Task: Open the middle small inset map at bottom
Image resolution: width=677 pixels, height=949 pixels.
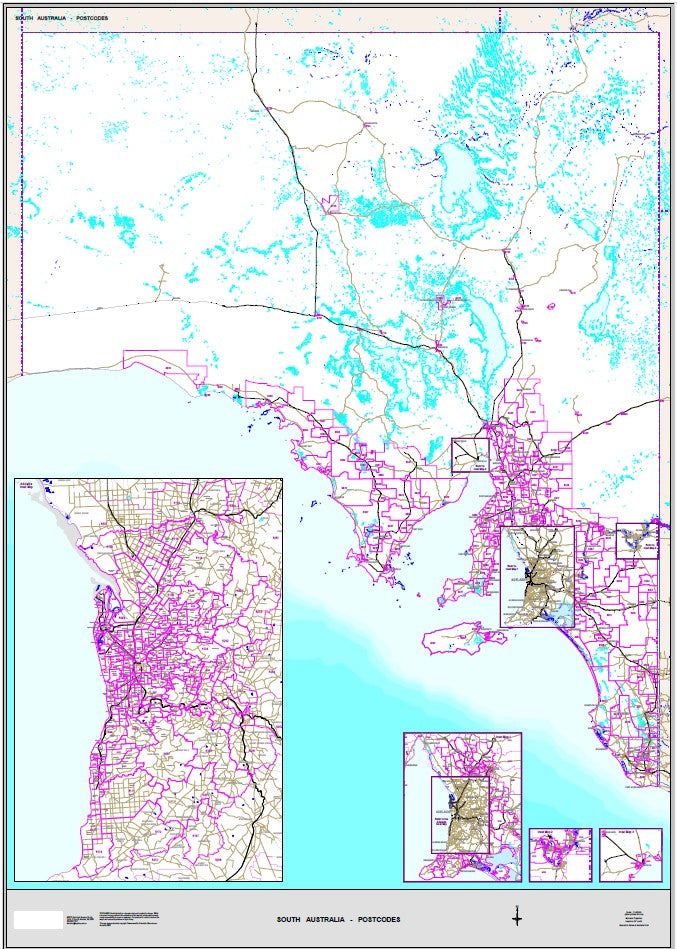Action: [560, 854]
